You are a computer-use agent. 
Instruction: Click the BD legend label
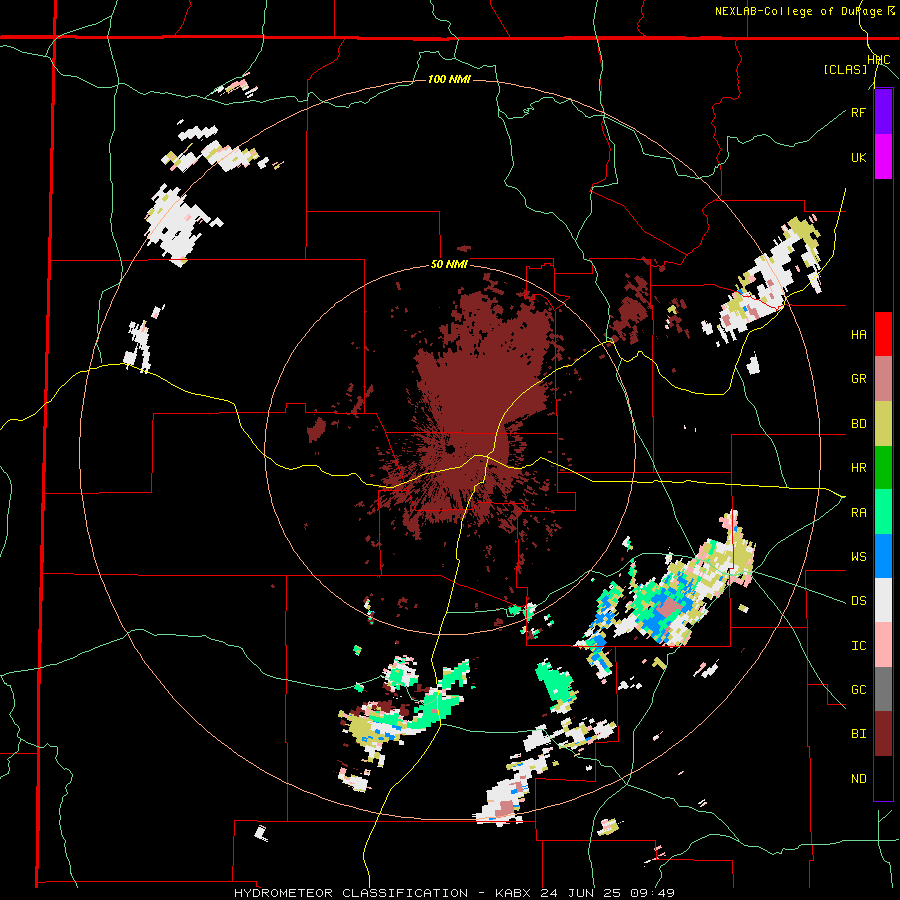point(859,424)
